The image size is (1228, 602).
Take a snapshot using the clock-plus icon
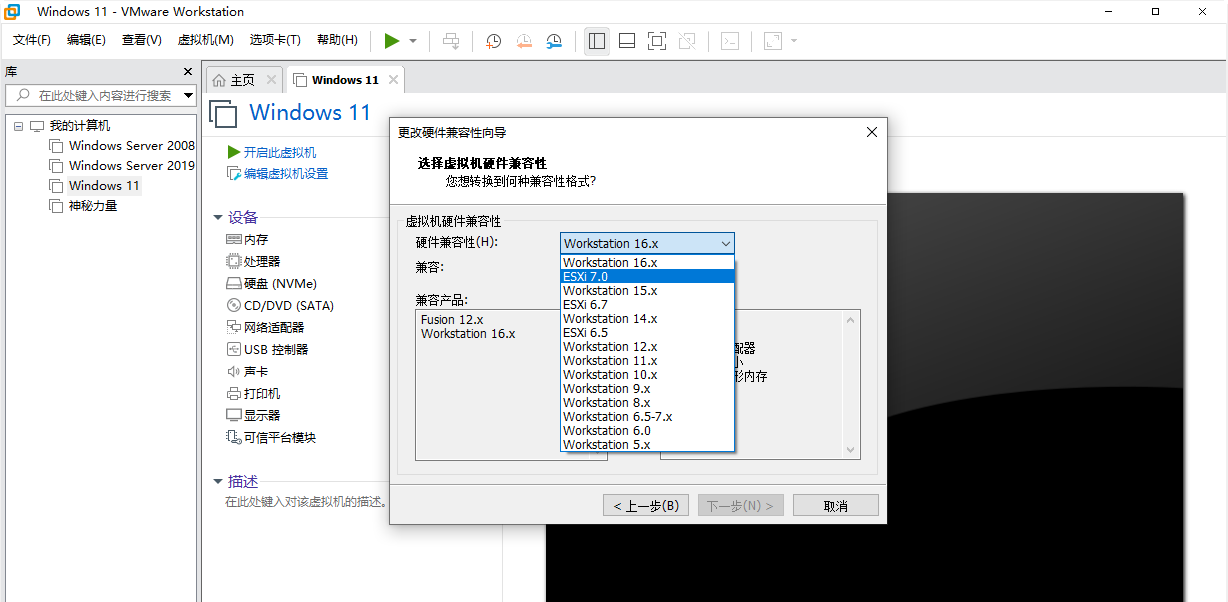click(492, 41)
